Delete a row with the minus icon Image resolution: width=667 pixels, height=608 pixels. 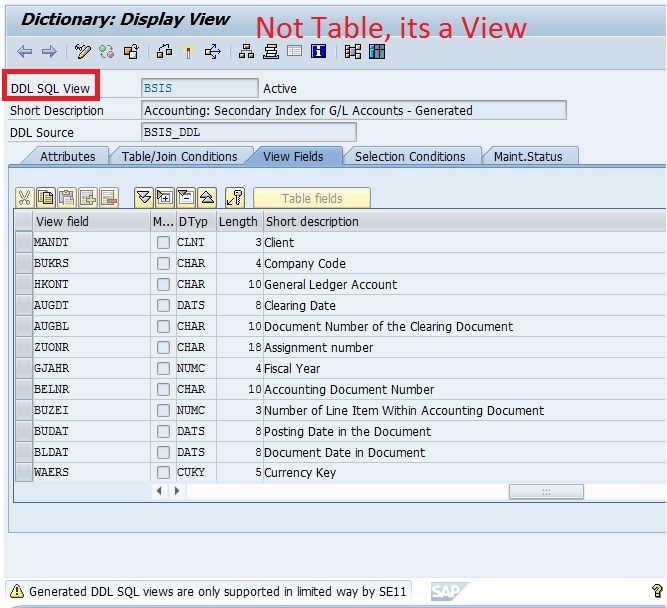pyautogui.click(x=109, y=198)
